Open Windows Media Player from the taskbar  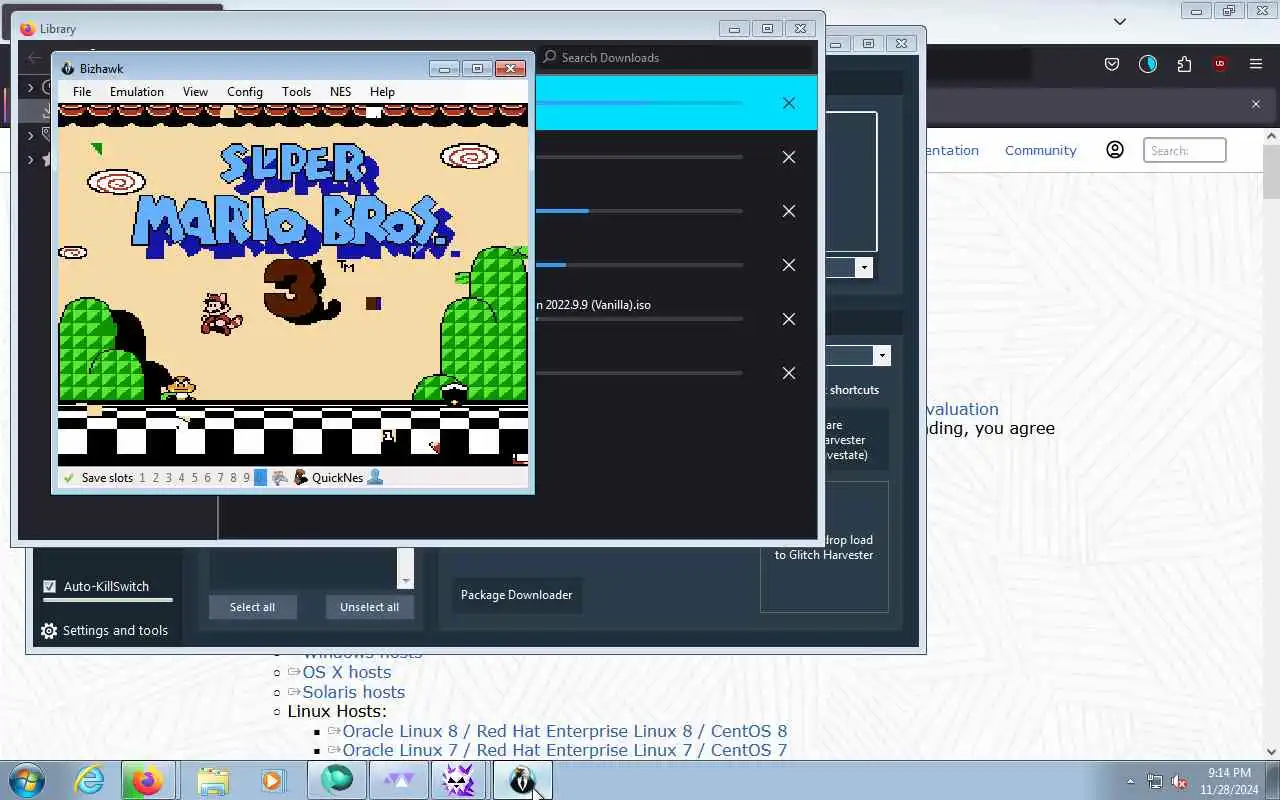272,780
